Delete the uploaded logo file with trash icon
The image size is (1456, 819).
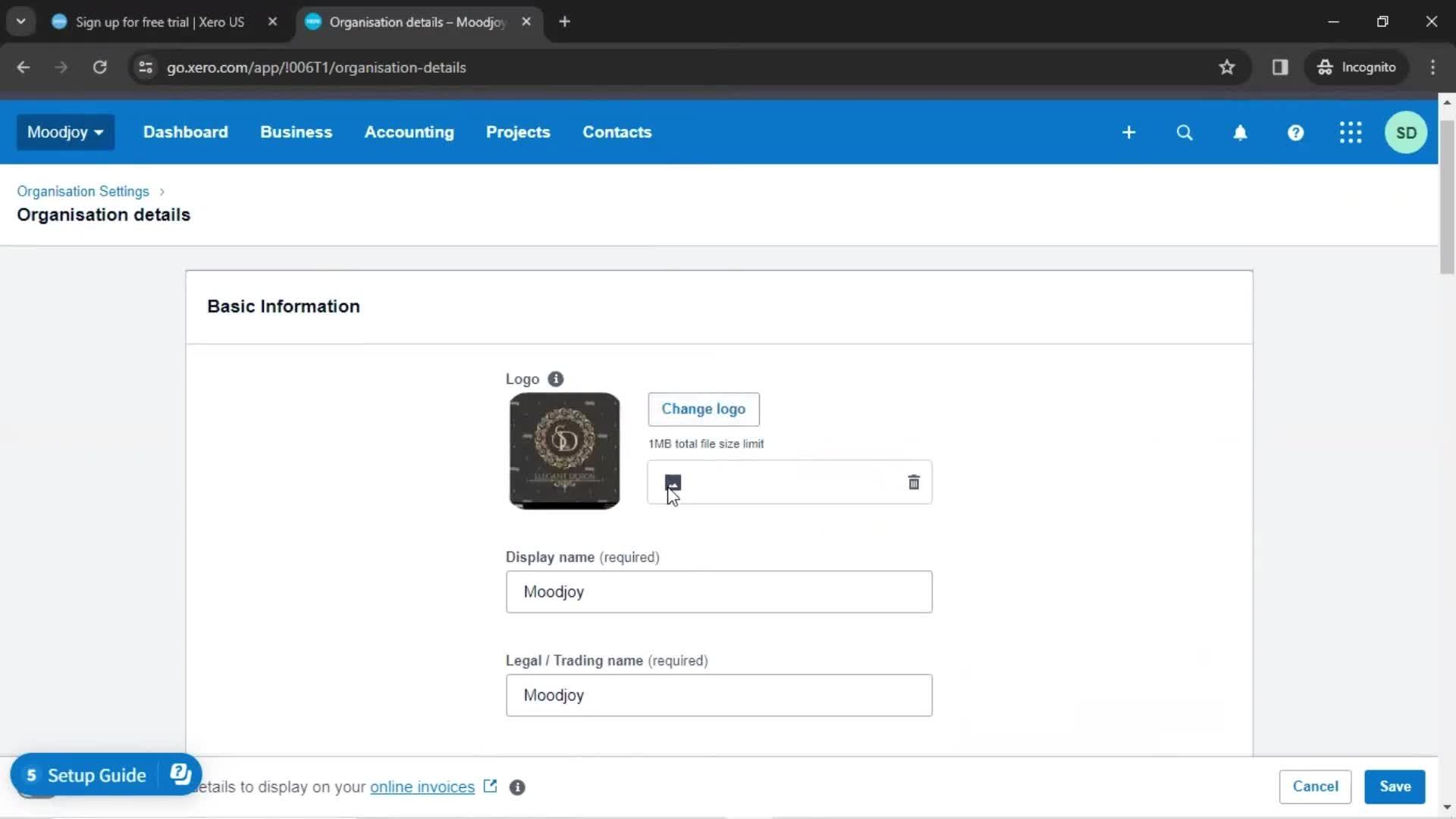914,482
